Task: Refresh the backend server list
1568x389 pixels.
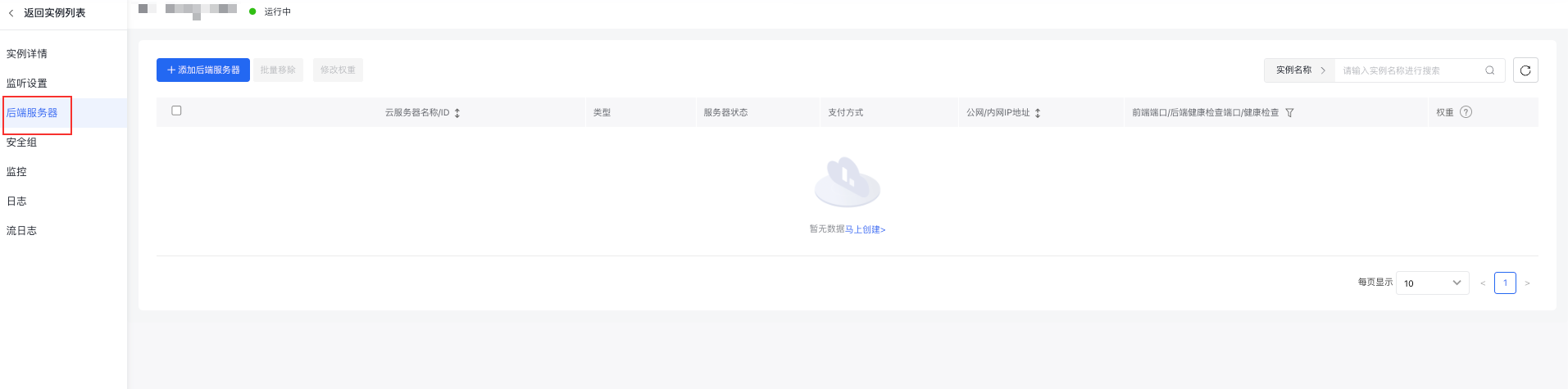Action: point(1525,70)
